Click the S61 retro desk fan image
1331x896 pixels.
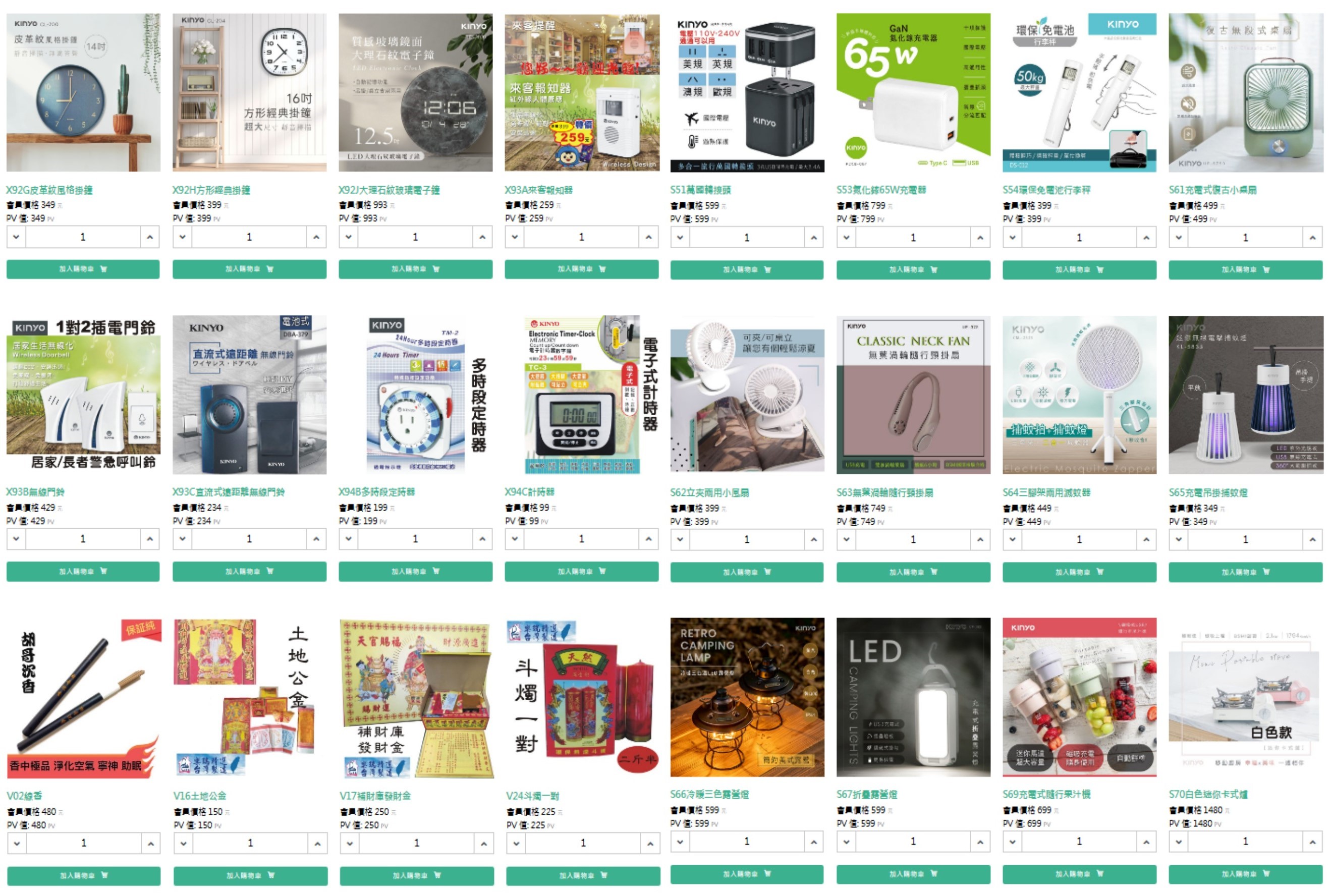tap(1246, 92)
